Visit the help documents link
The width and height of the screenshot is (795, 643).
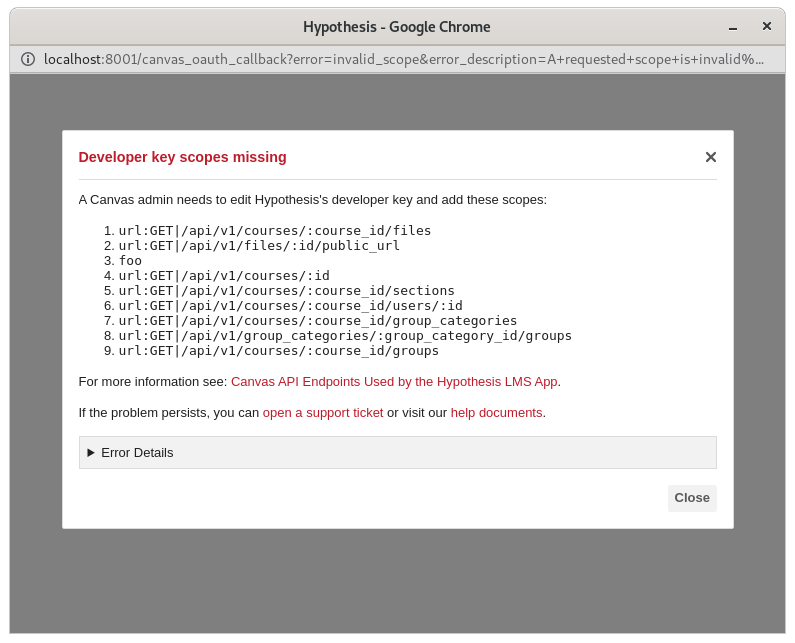pos(496,413)
